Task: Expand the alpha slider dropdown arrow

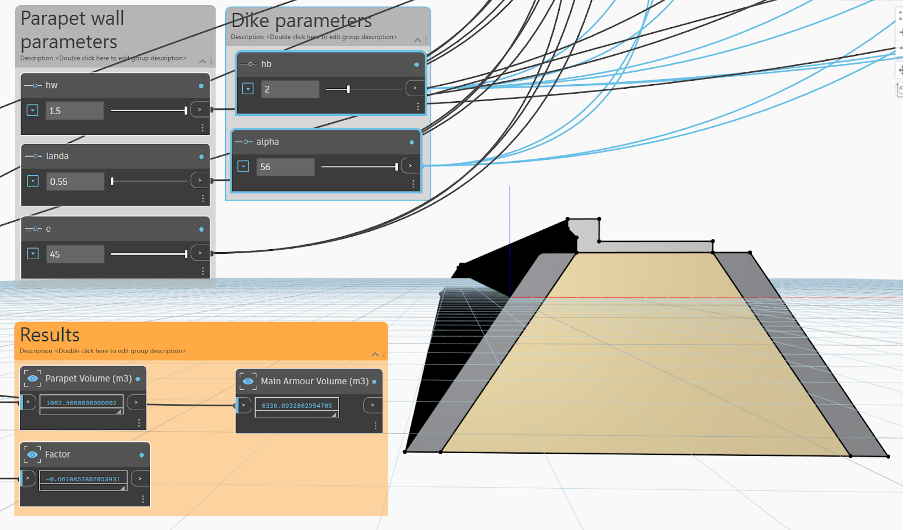Action: 243,167
